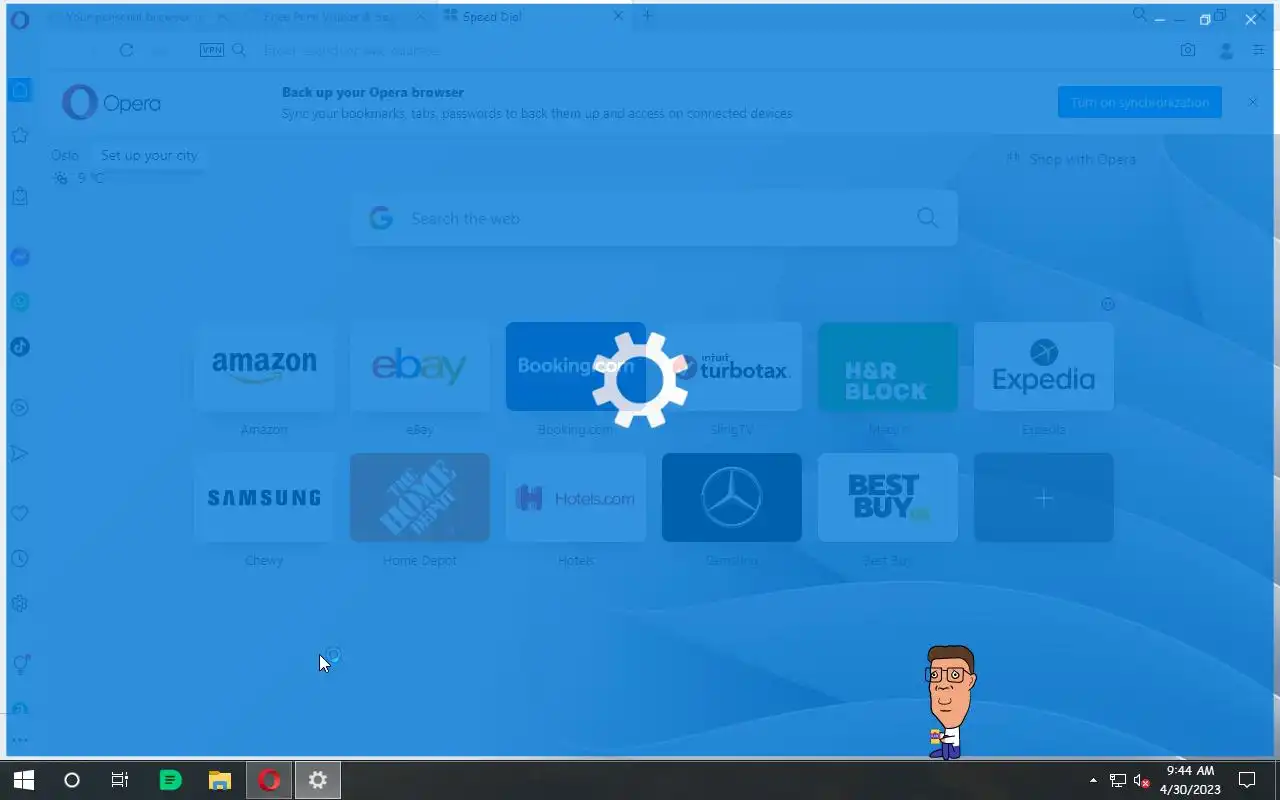This screenshot has width=1280, height=800.
Task: Open the green notes app on taskbar
Action: 171,780
